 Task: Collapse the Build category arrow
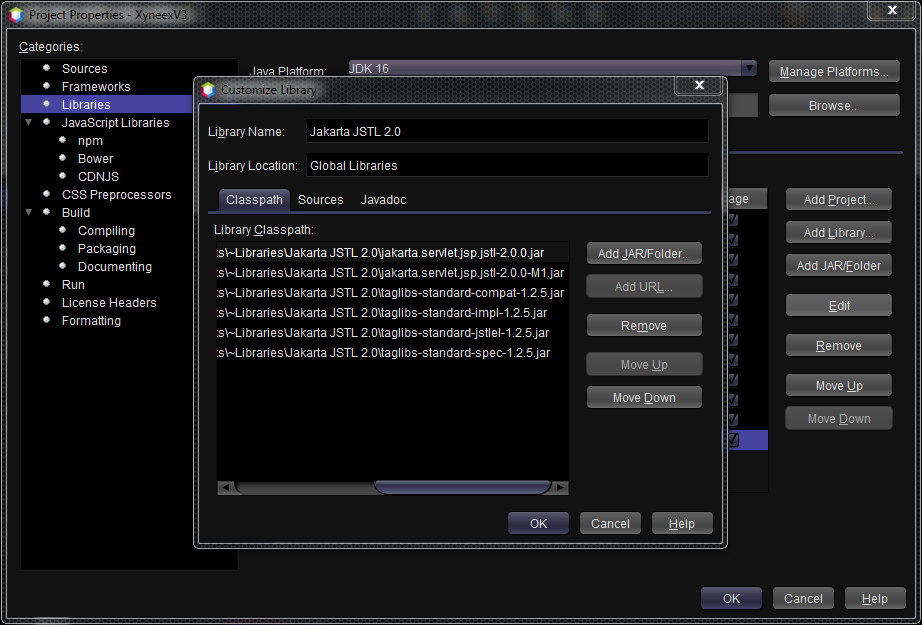tap(29, 212)
